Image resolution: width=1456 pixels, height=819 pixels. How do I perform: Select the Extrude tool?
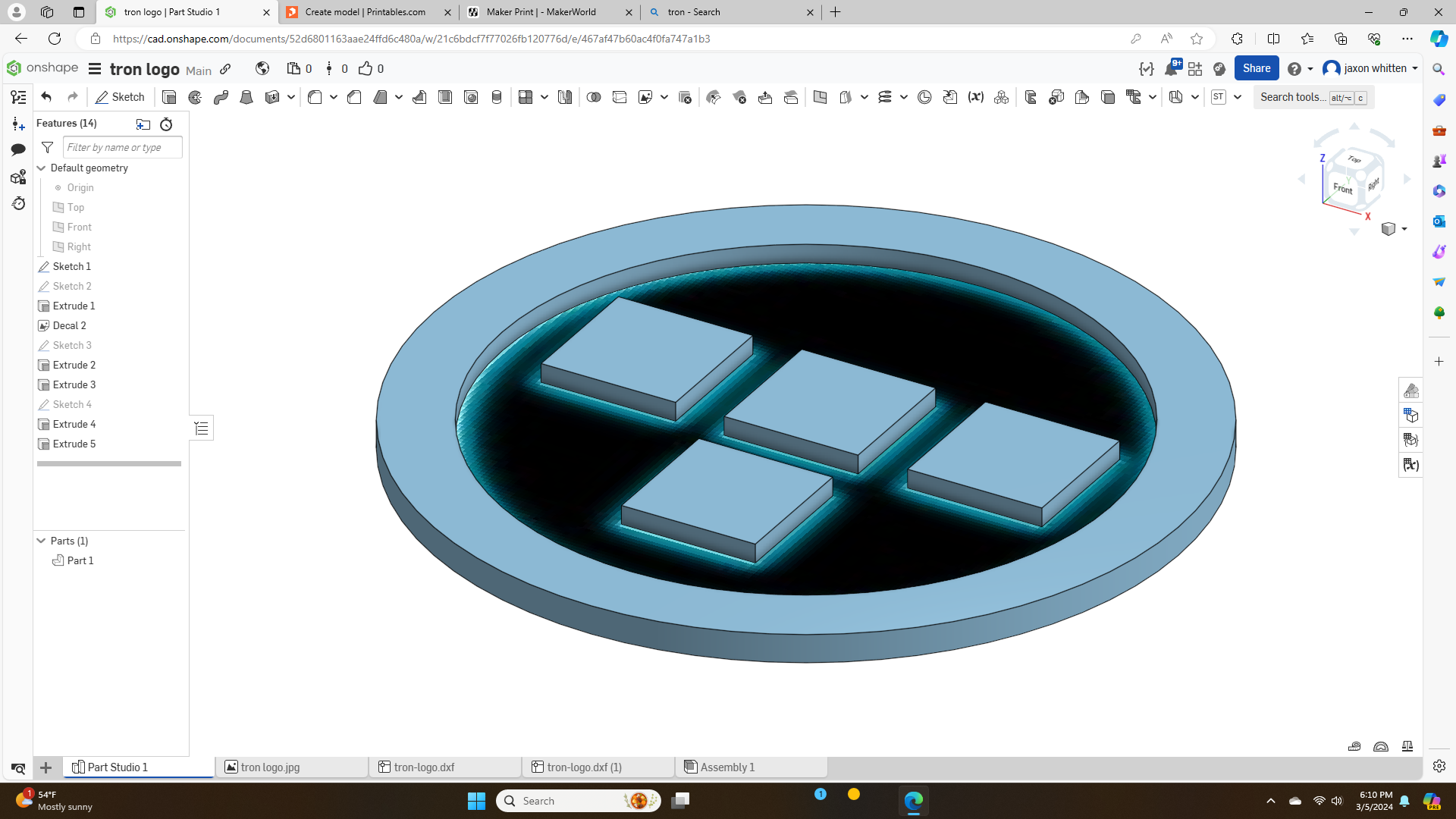tap(169, 97)
